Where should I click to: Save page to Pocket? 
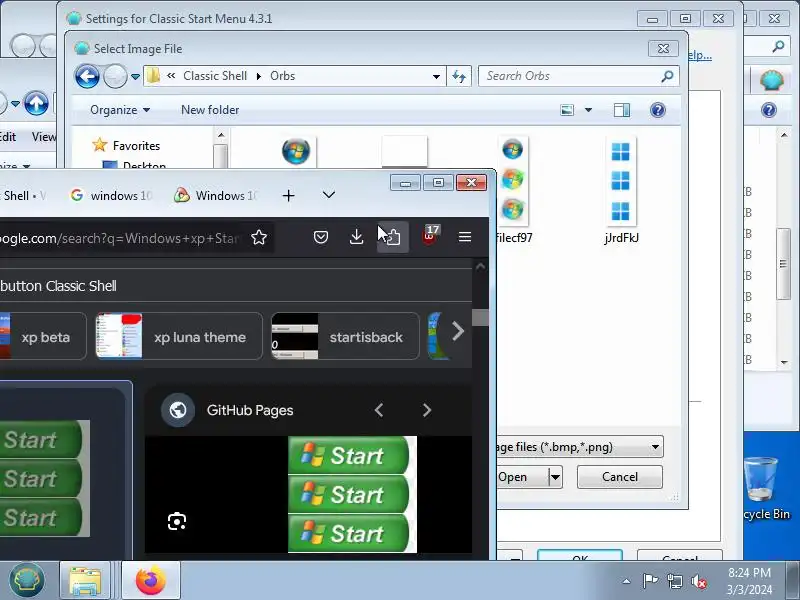(321, 237)
